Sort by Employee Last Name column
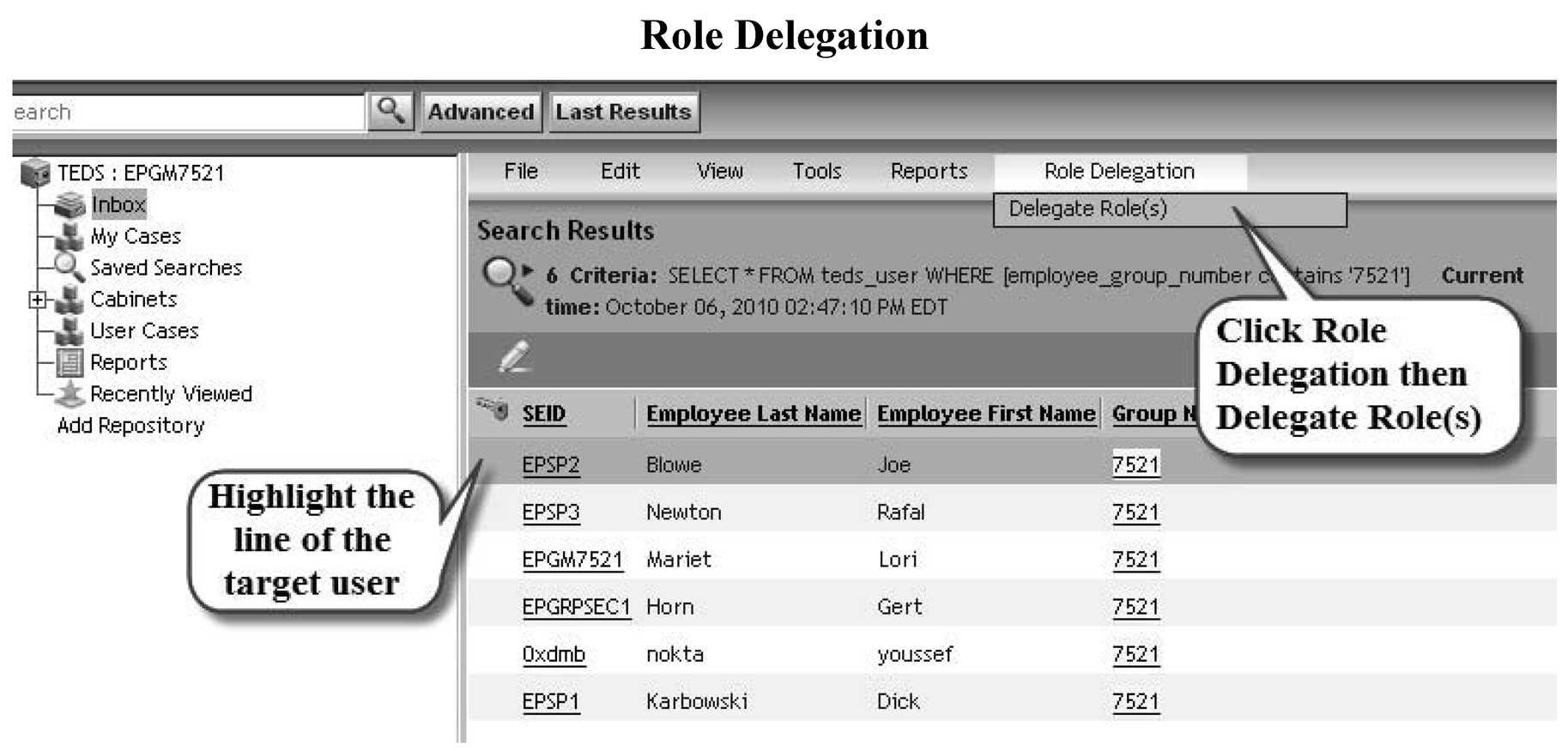Screen dimensions: 1568x751 pyautogui.click(x=753, y=414)
